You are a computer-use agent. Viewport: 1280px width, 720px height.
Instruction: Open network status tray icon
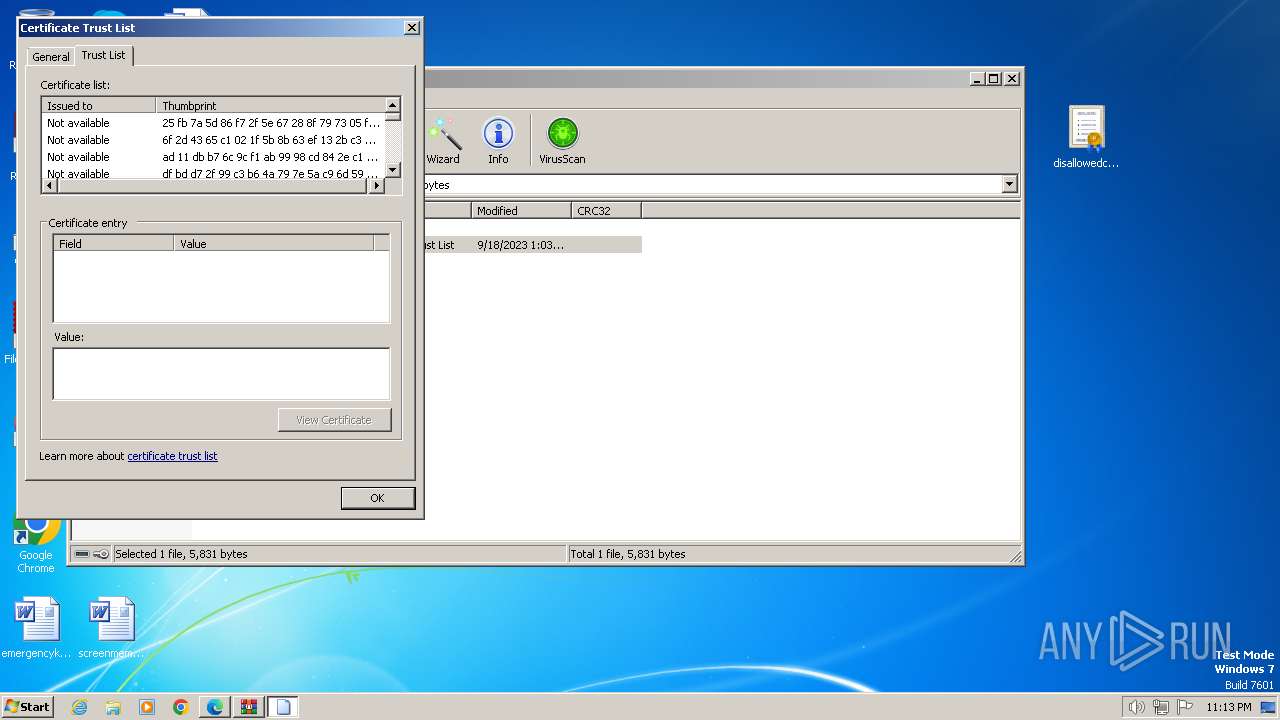coord(1161,707)
